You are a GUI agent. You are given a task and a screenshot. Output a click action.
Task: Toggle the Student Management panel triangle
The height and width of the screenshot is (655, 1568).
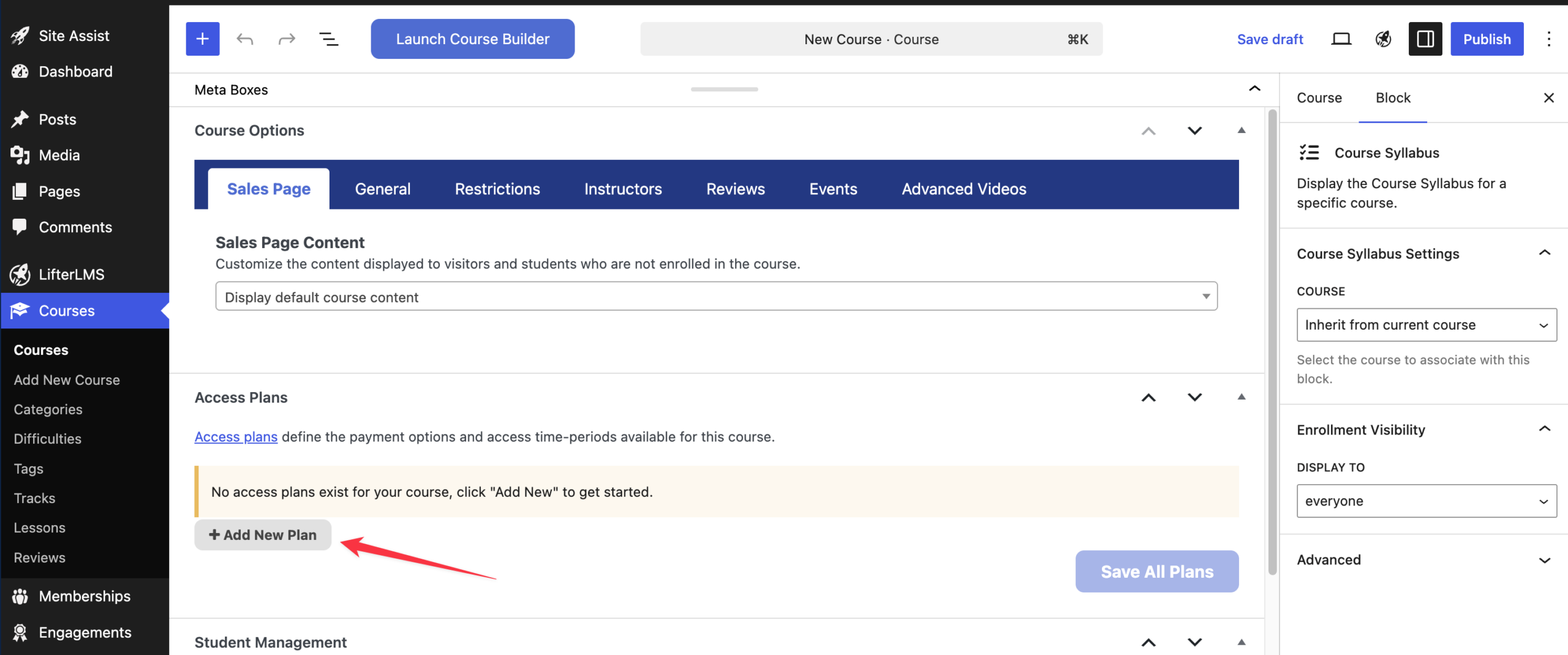coord(1242,643)
